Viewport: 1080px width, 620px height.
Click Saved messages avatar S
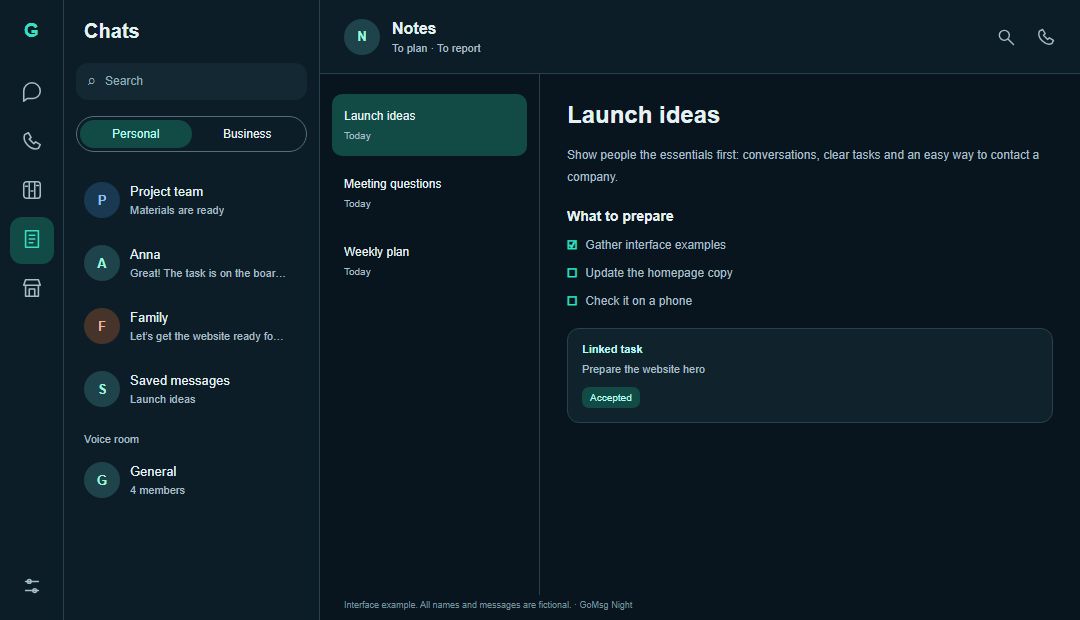coord(102,389)
